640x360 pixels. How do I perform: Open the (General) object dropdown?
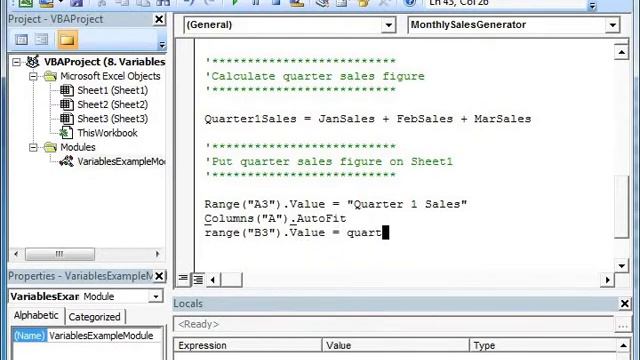389,25
